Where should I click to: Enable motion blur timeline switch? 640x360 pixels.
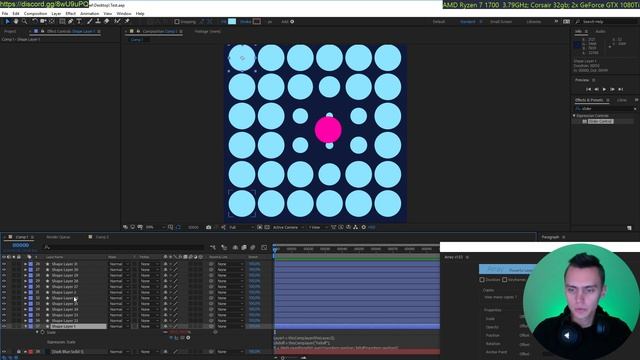point(253,247)
